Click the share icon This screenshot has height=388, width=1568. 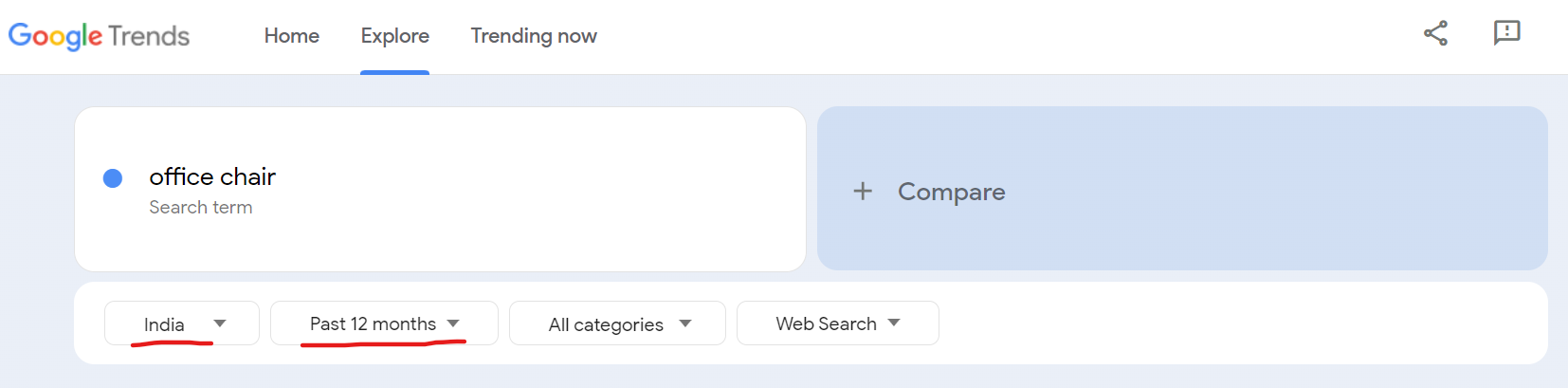(x=1435, y=33)
